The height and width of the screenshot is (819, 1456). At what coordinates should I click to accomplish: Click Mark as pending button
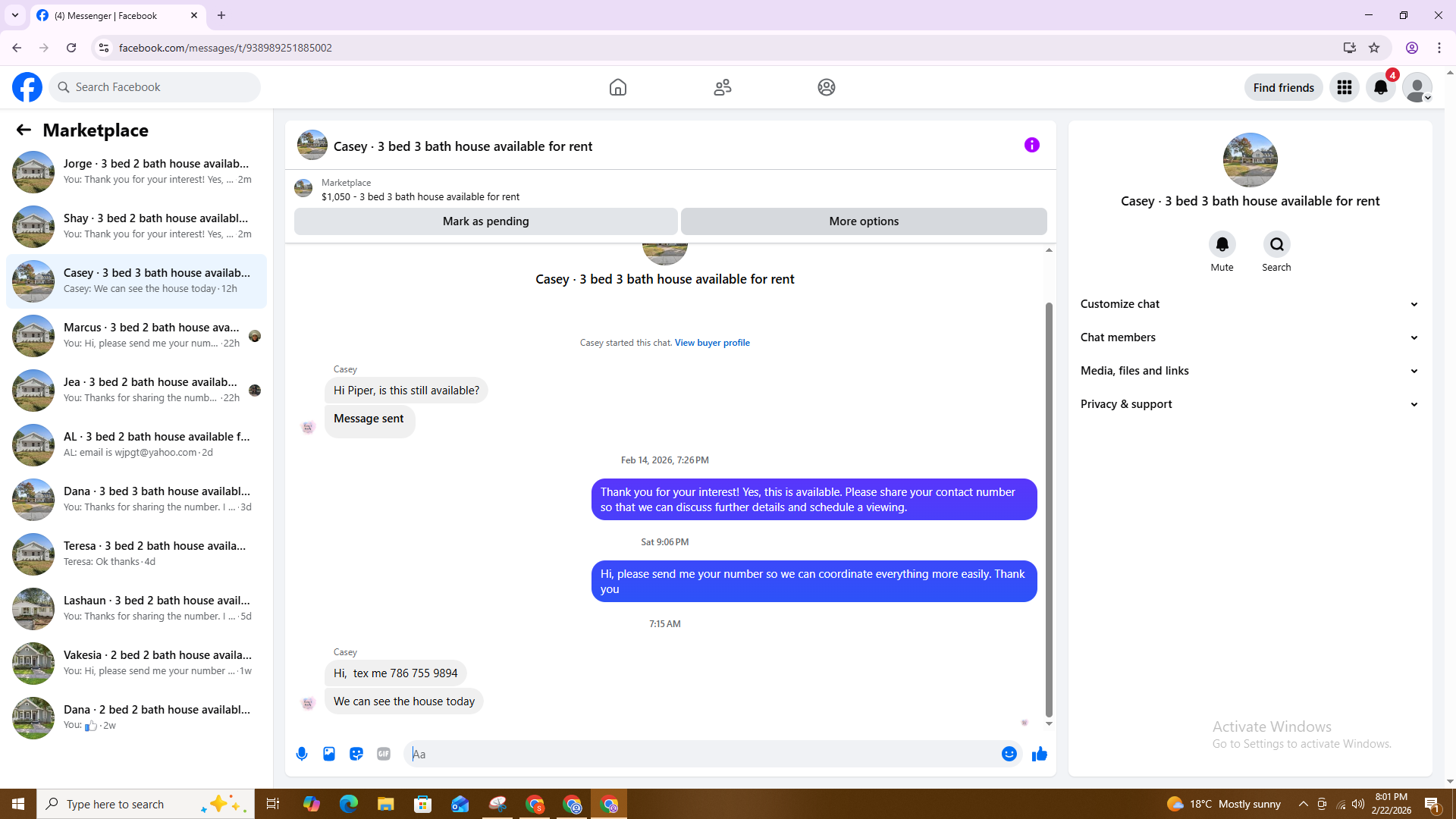tap(485, 221)
